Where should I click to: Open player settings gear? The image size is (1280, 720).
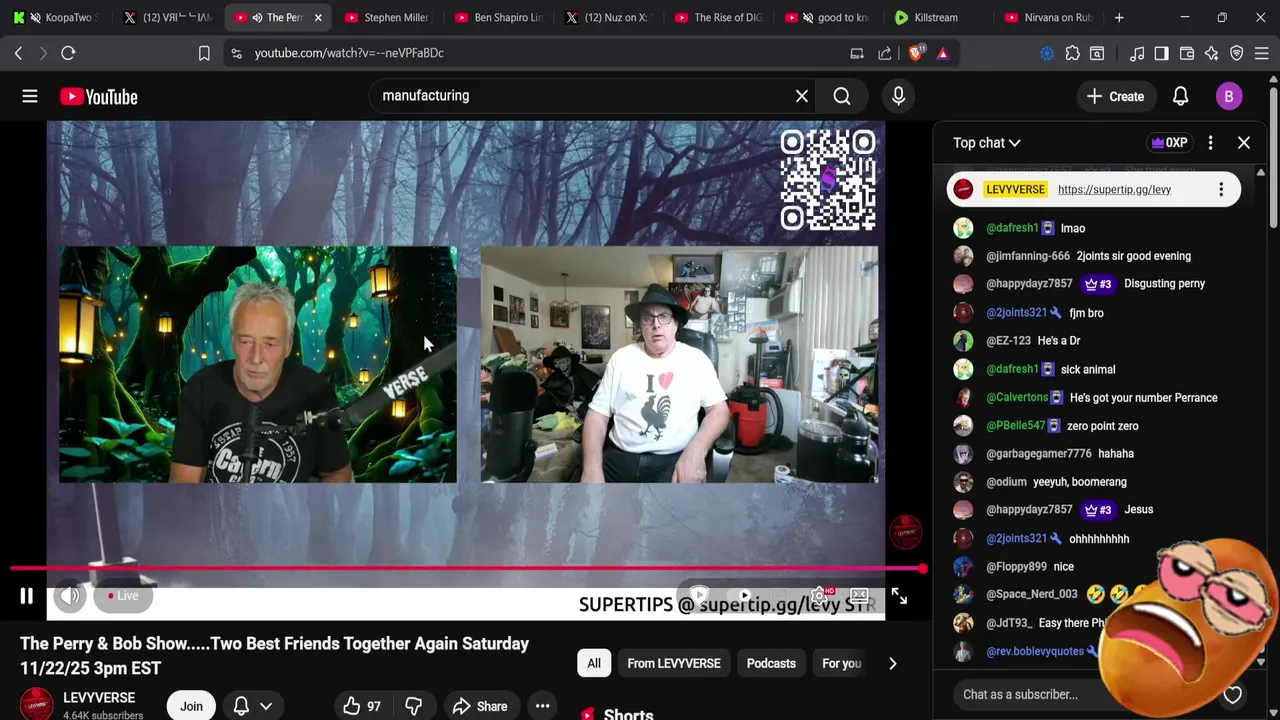tap(818, 596)
